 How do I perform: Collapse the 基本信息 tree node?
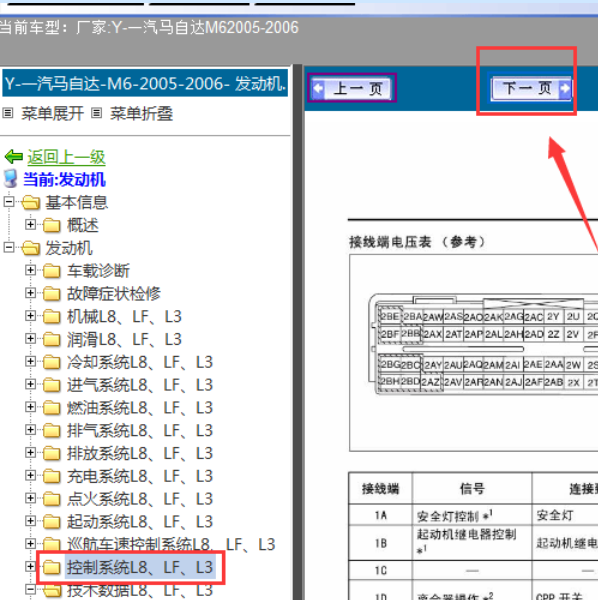[x=9, y=202]
